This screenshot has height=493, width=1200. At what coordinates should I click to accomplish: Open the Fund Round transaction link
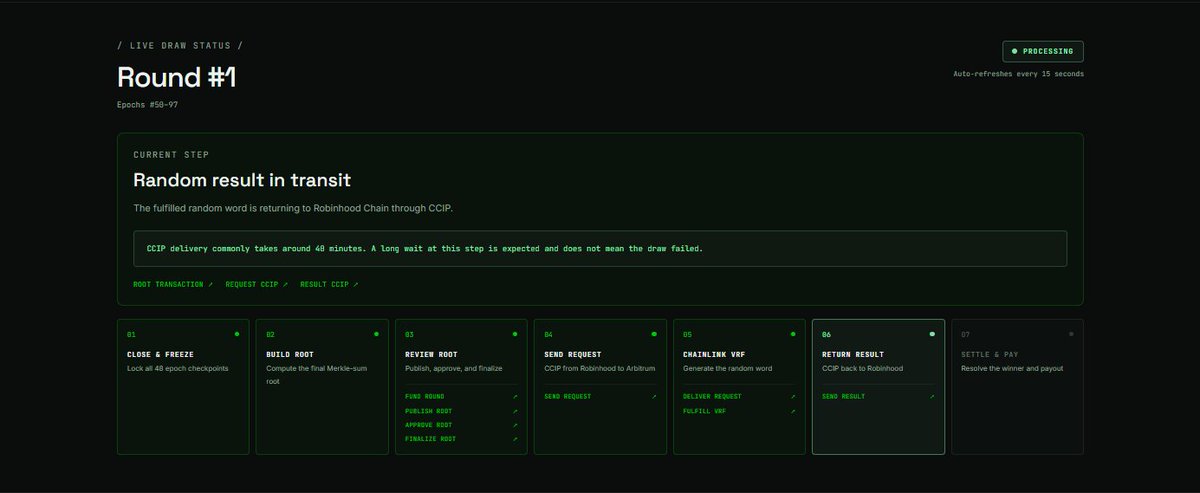pyautogui.click(x=461, y=397)
